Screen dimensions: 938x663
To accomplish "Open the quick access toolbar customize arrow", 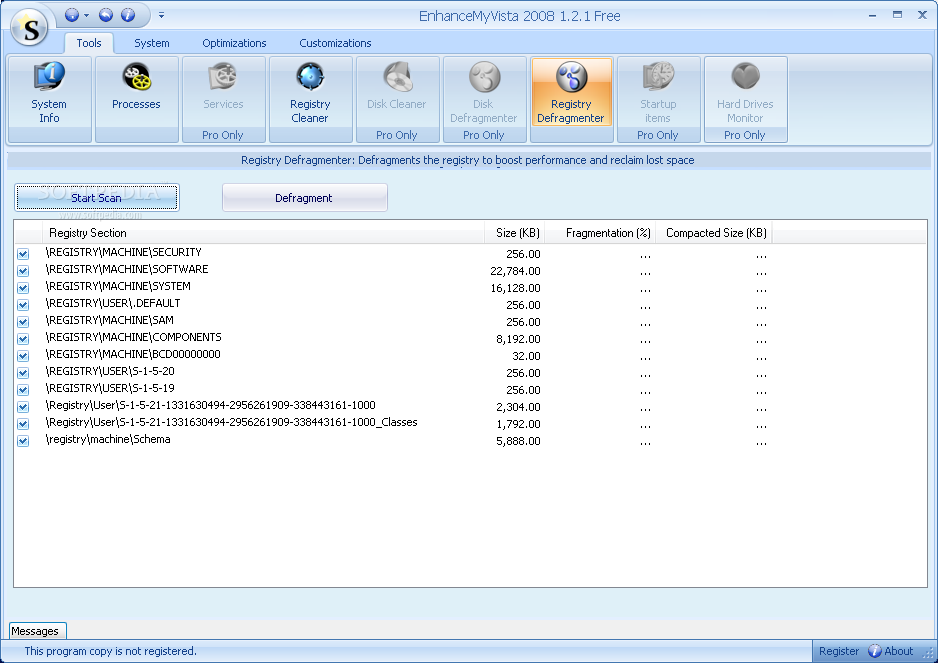I will (x=162, y=16).
